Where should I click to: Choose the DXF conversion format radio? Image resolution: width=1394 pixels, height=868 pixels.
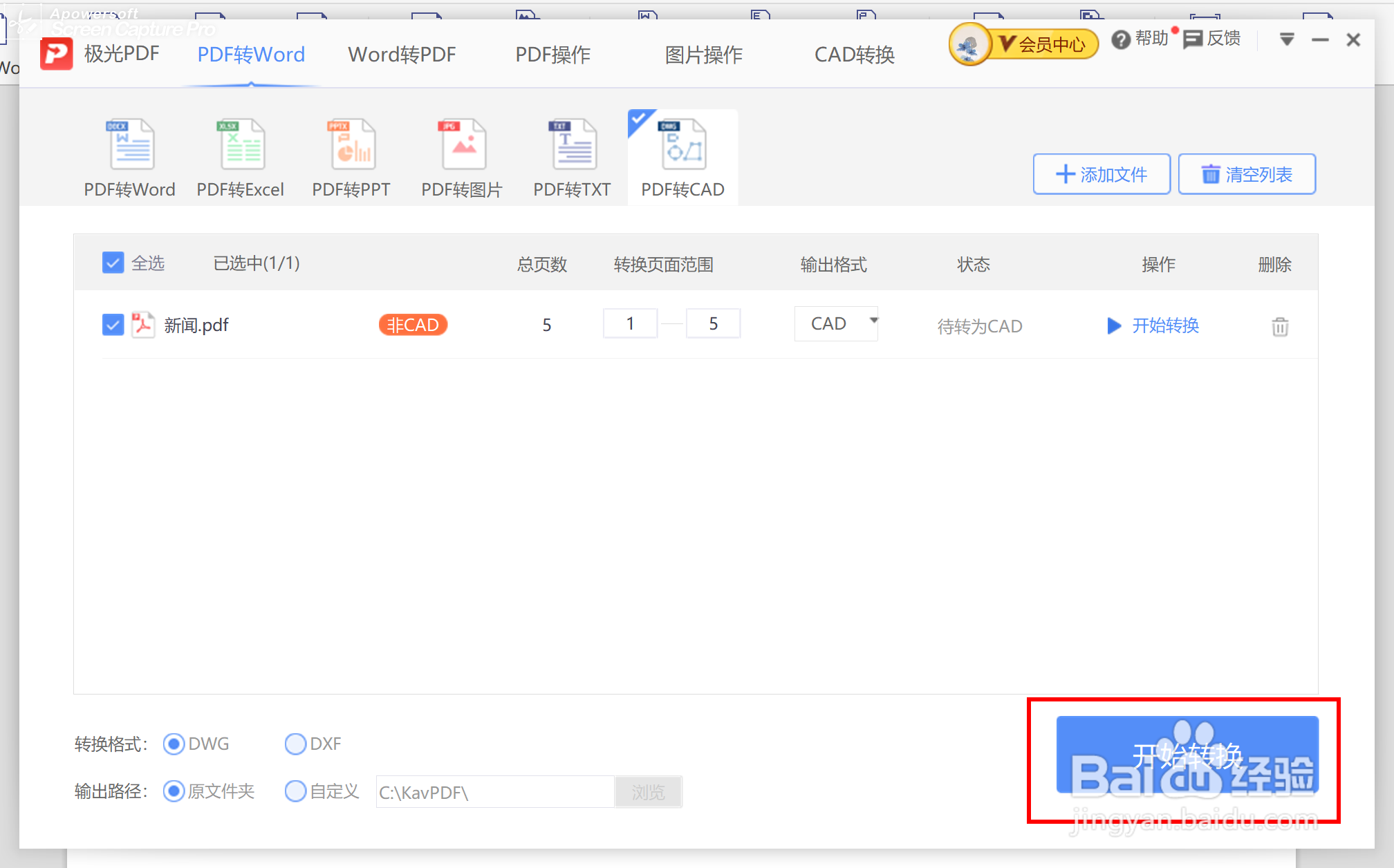[x=295, y=744]
